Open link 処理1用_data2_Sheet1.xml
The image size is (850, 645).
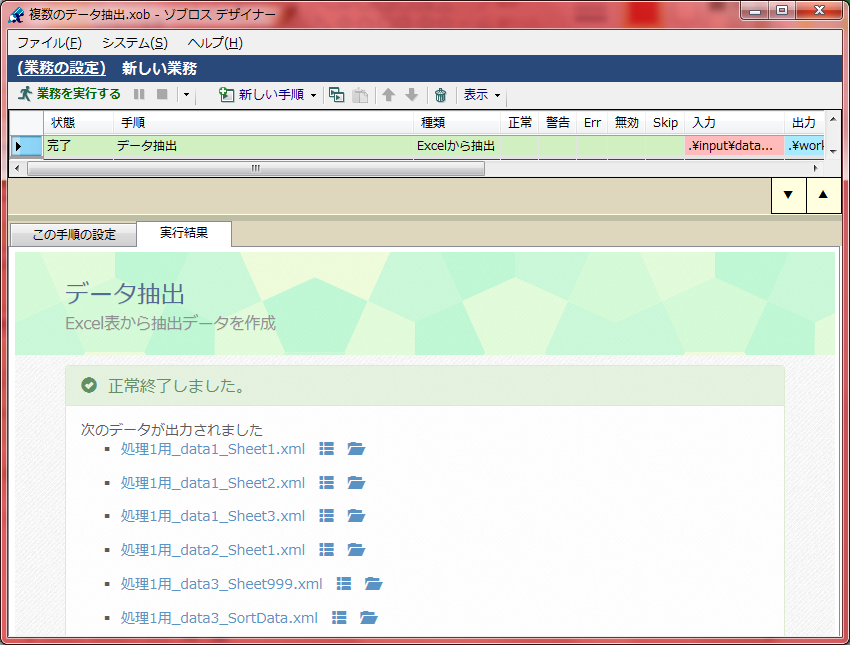tap(212, 550)
